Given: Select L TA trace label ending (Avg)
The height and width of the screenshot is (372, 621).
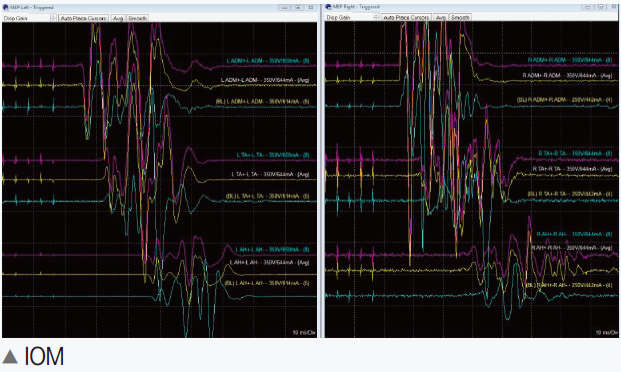Looking at the screenshot, I should [270, 174].
